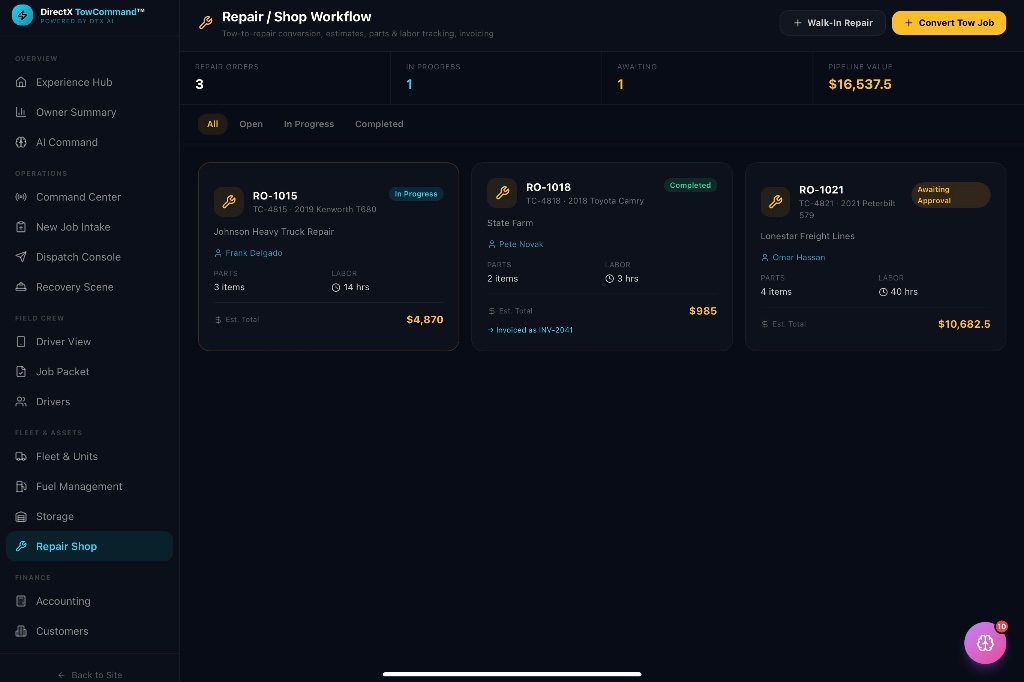The image size is (1024, 682).
Task: Click the Walk-In Repair button
Action: tap(833, 23)
